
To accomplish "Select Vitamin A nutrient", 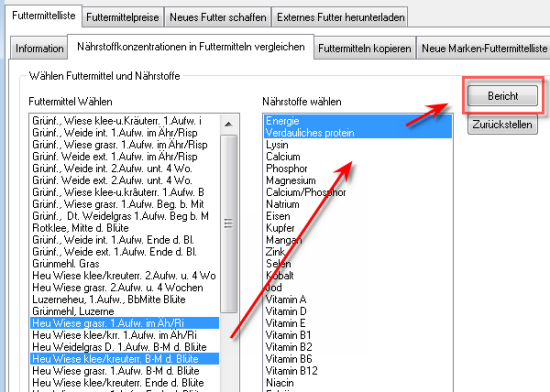I will (358, 300).
